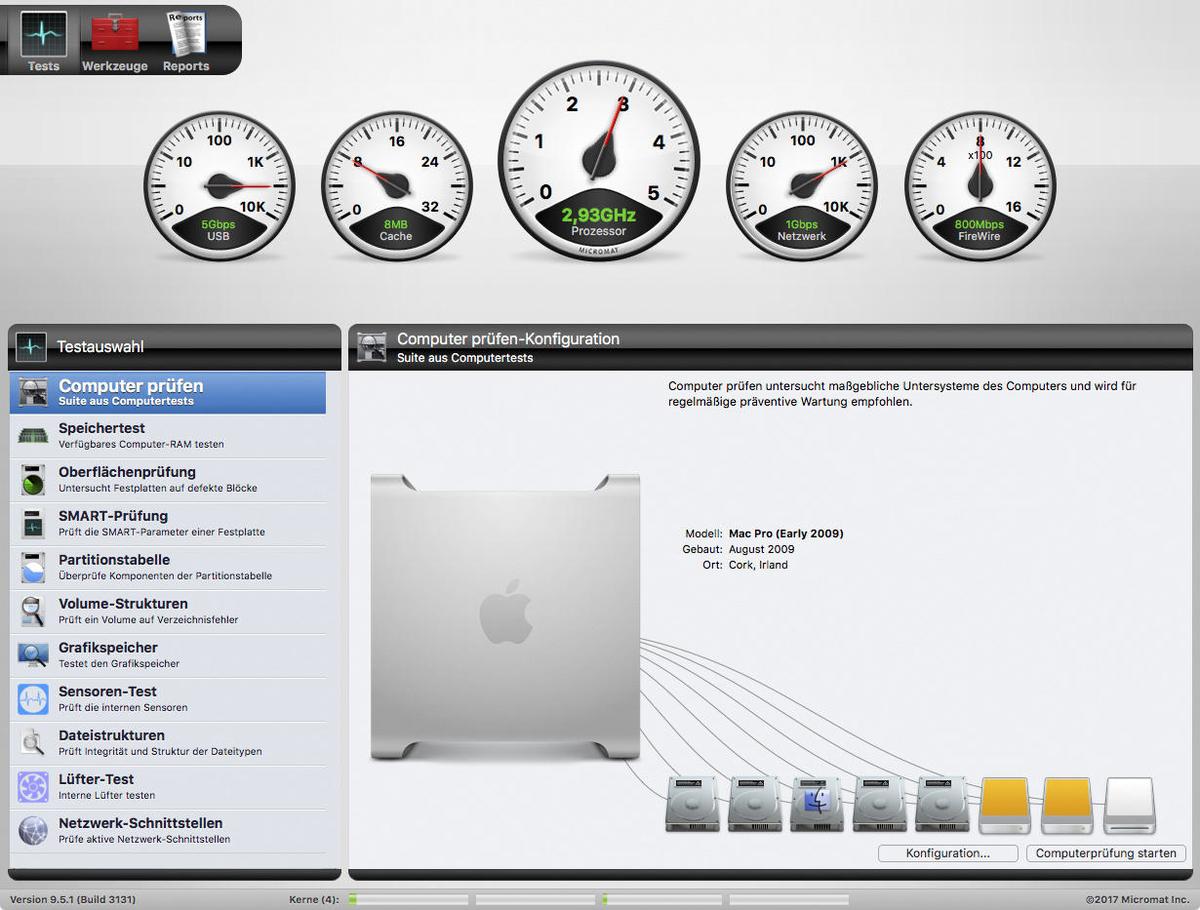Click 'Prüft die internen Sensoren' subtitle

point(123,707)
